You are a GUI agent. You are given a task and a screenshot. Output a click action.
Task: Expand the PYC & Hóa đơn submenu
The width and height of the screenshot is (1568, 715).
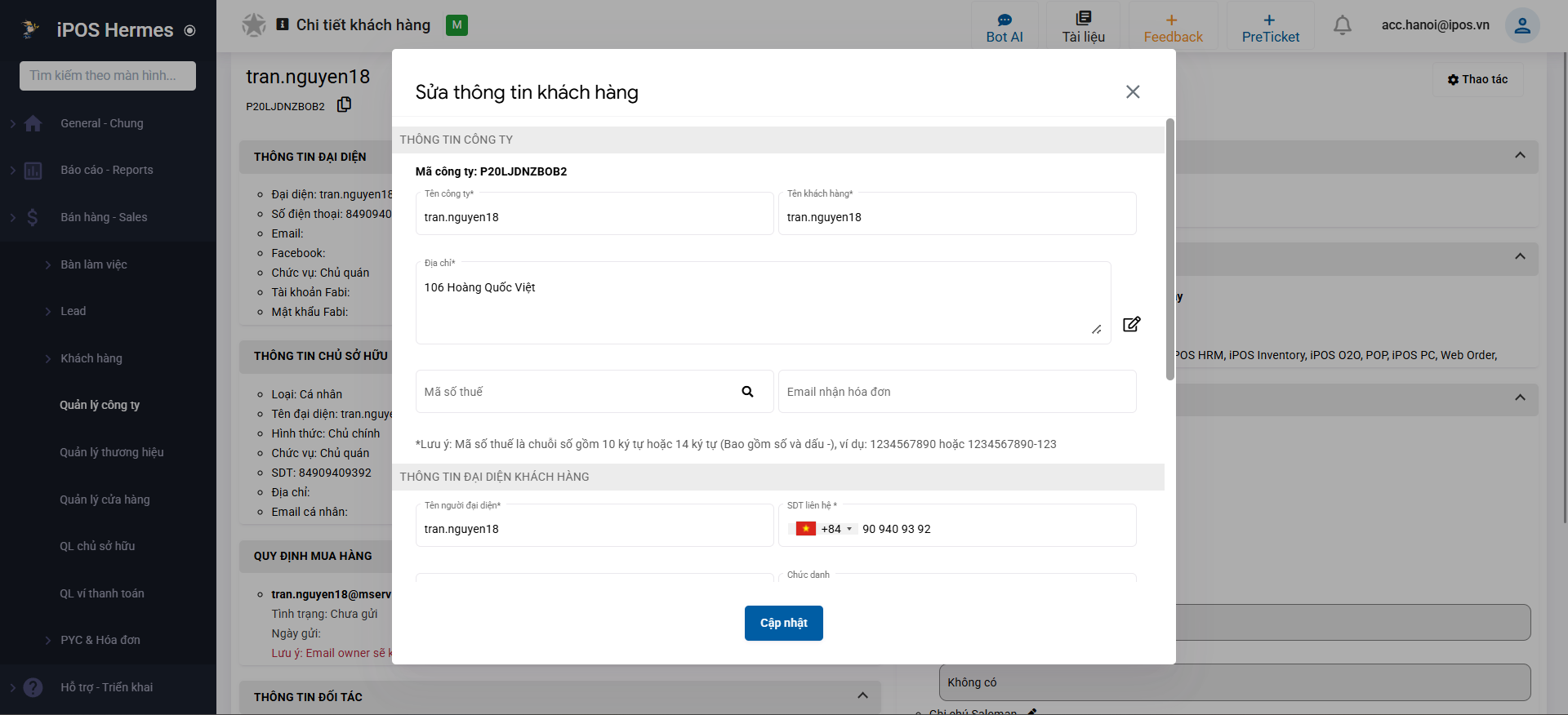click(48, 640)
